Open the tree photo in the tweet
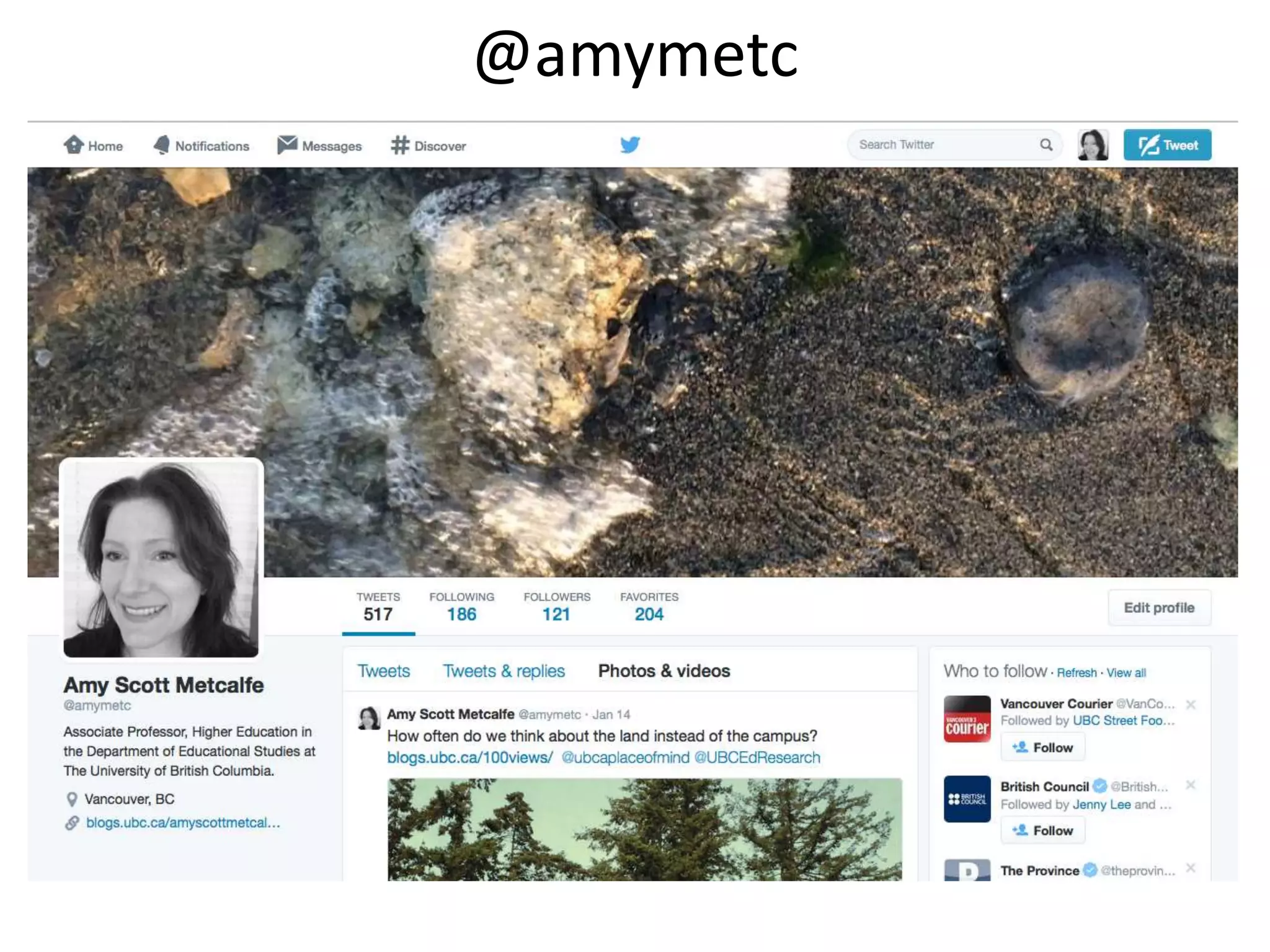 [645, 830]
